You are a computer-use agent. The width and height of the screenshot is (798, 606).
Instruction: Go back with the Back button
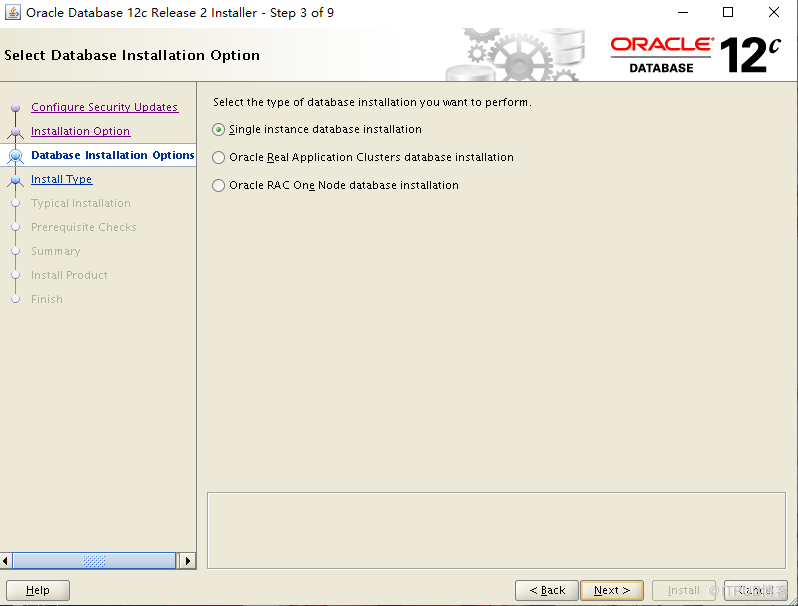pos(547,590)
